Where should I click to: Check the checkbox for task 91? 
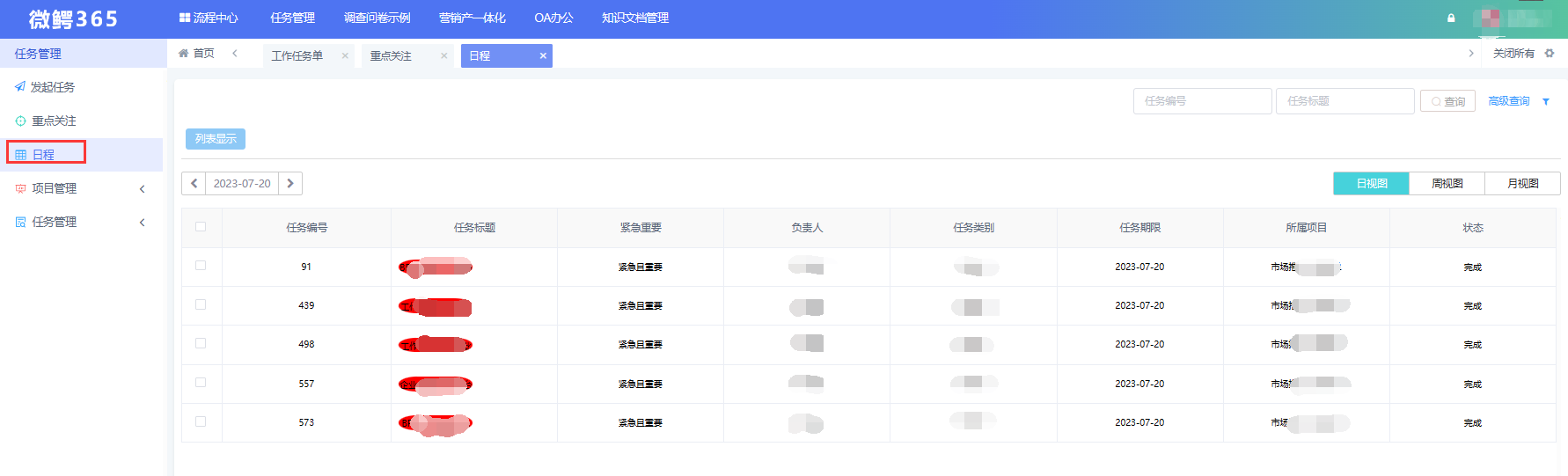[201, 266]
